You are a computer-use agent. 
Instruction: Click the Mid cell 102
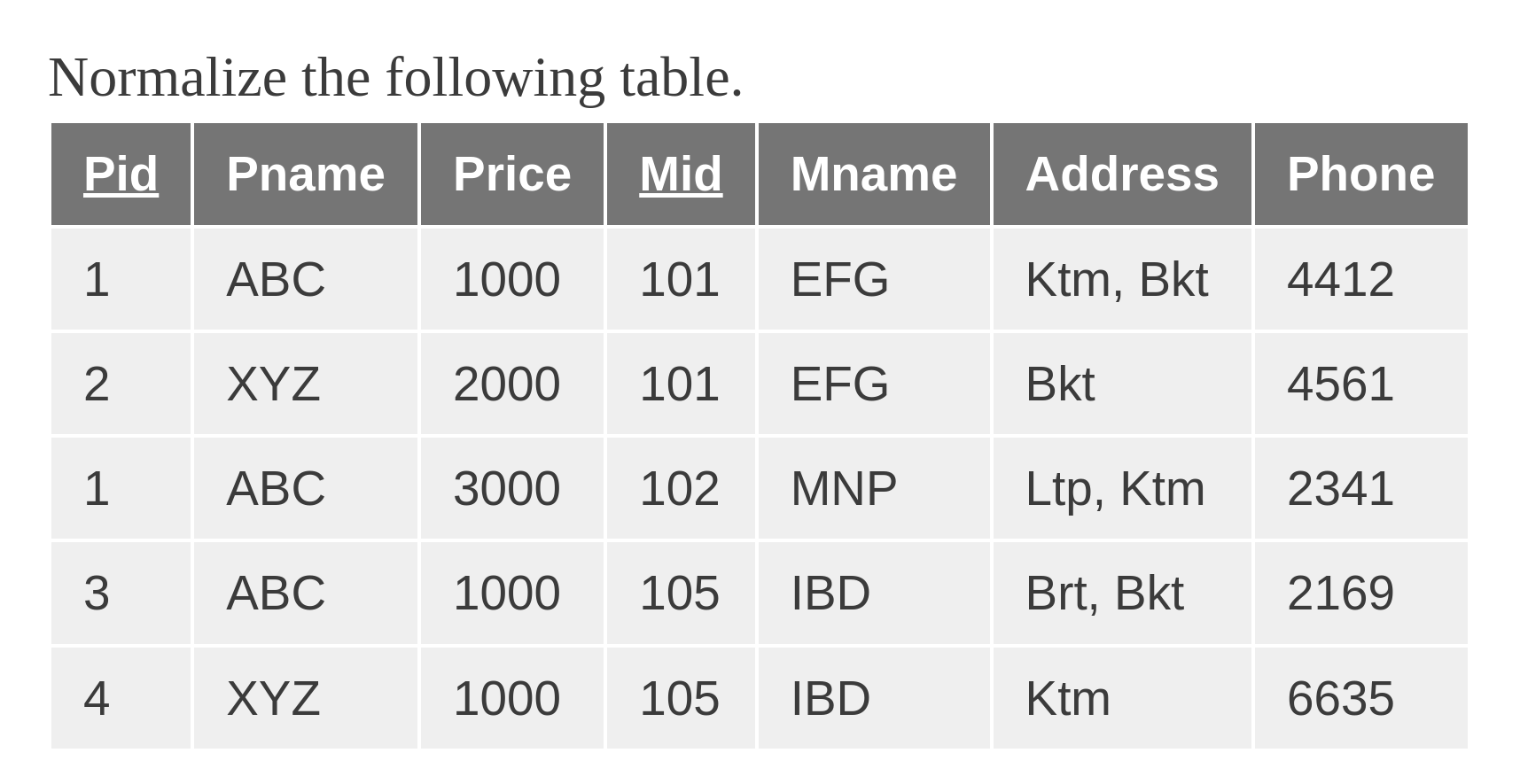tap(681, 488)
